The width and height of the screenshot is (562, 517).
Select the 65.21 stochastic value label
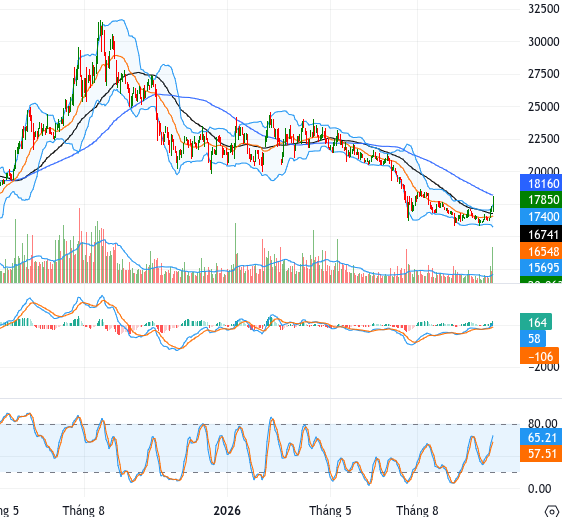click(x=541, y=437)
